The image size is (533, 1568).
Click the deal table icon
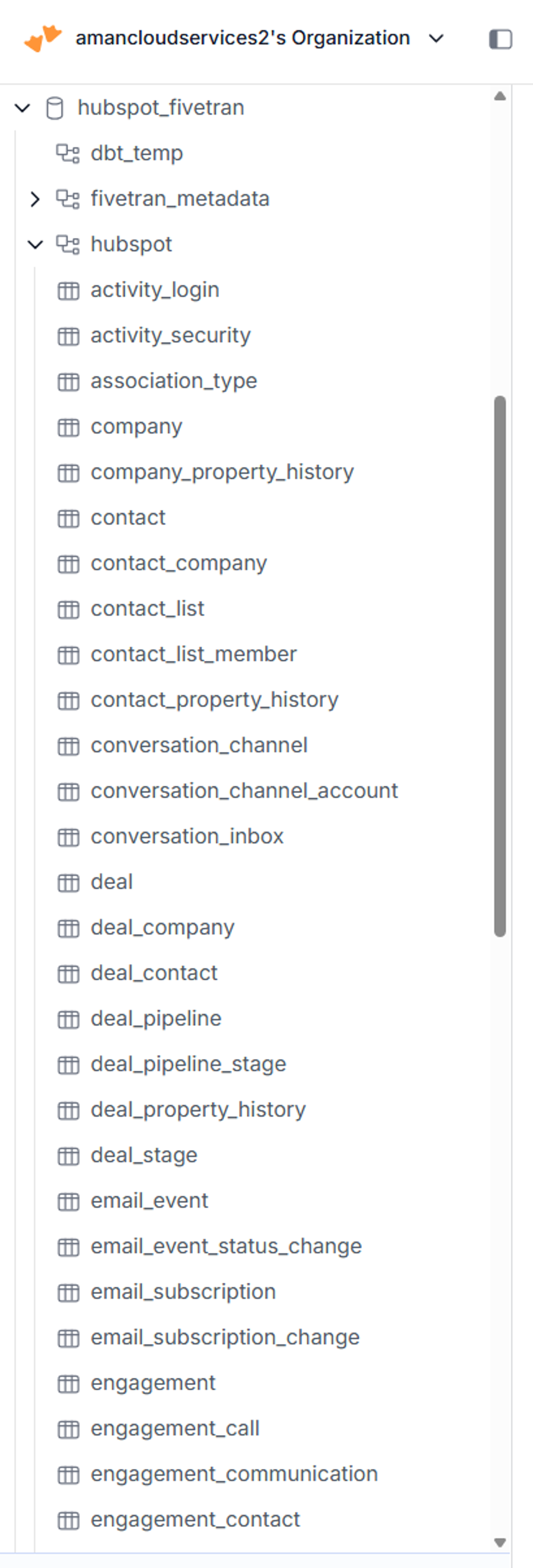click(68, 883)
